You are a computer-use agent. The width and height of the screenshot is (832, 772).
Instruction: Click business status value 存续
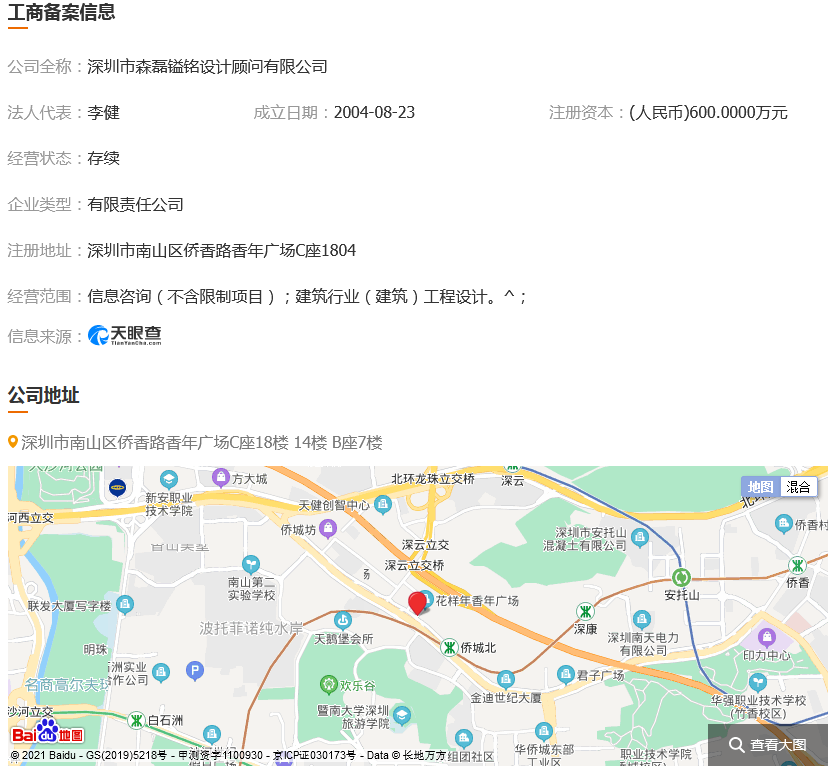(x=103, y=158)
